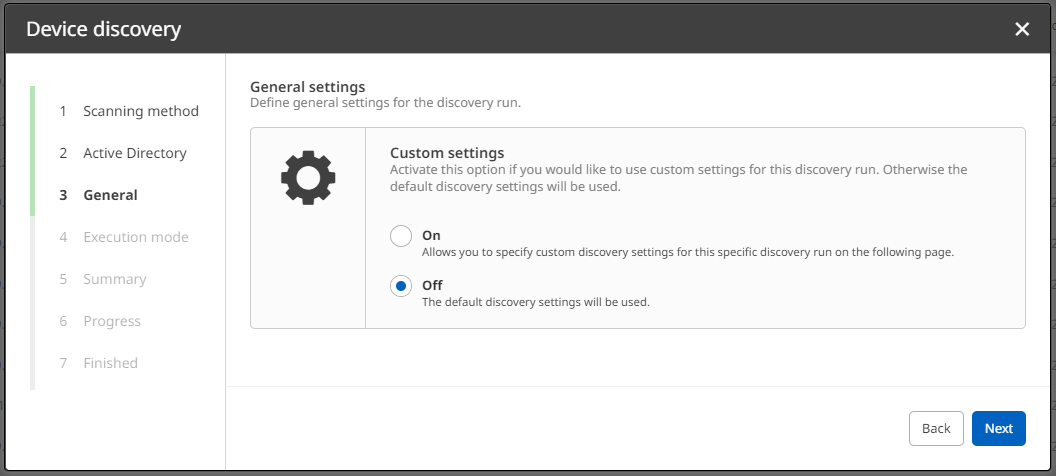
Task: Click the On option's description text
Action: [x=687, y=252]
